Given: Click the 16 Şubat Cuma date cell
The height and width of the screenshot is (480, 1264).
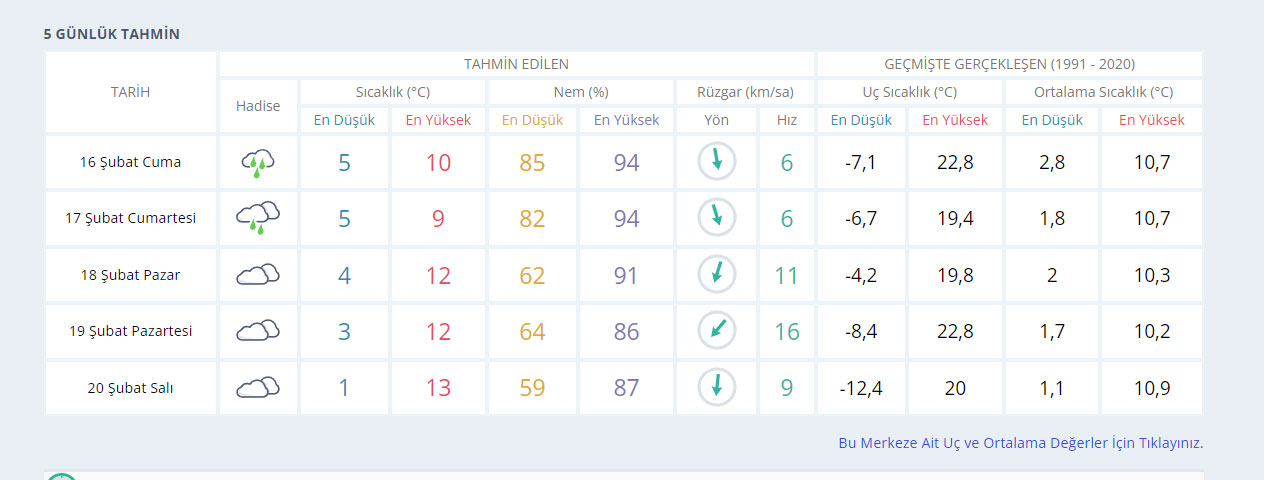Looking at the screenshot, I should pos(131,162).
